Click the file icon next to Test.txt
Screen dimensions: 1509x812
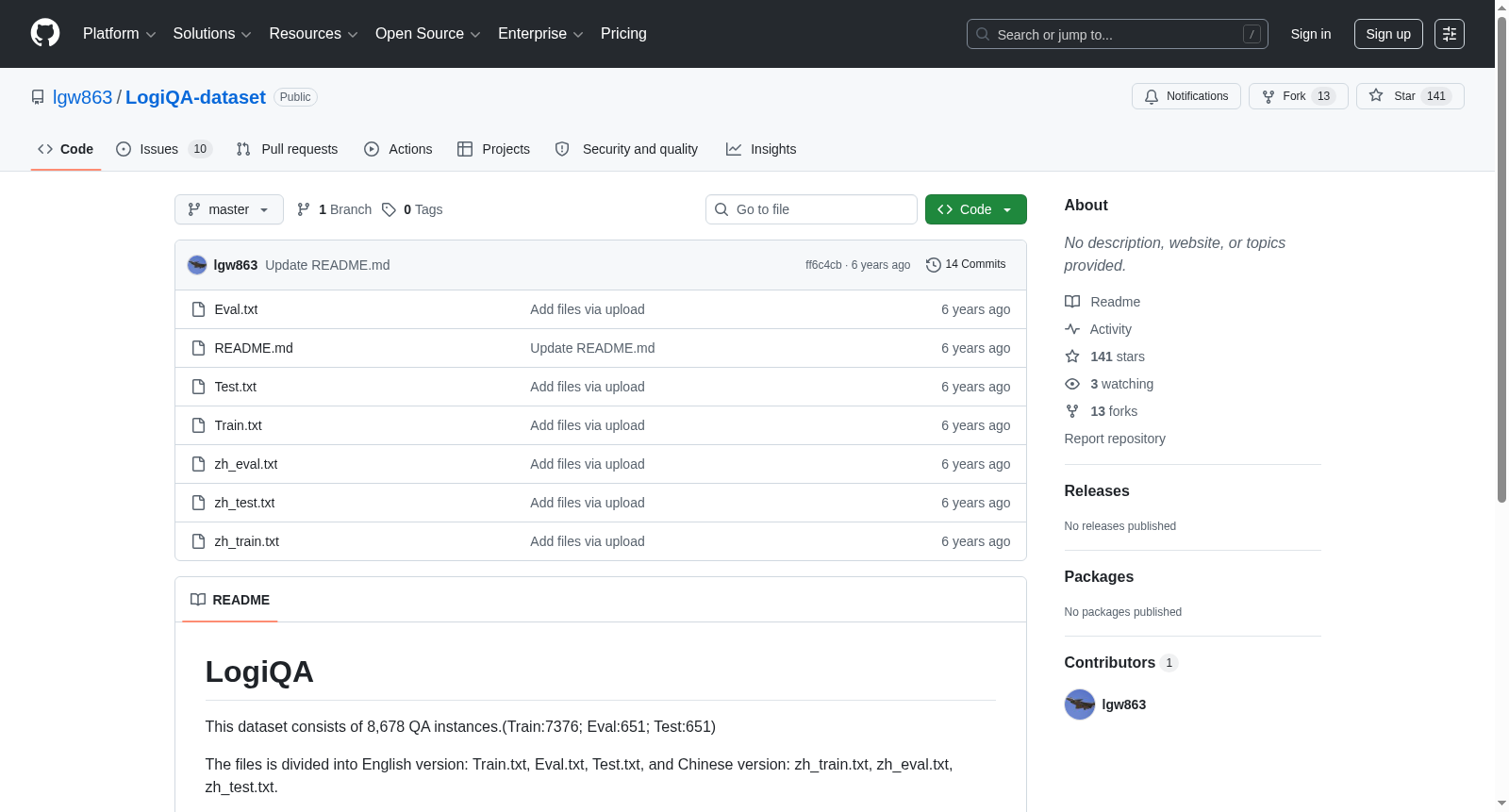pyautogui.click(x=198, y=387)
